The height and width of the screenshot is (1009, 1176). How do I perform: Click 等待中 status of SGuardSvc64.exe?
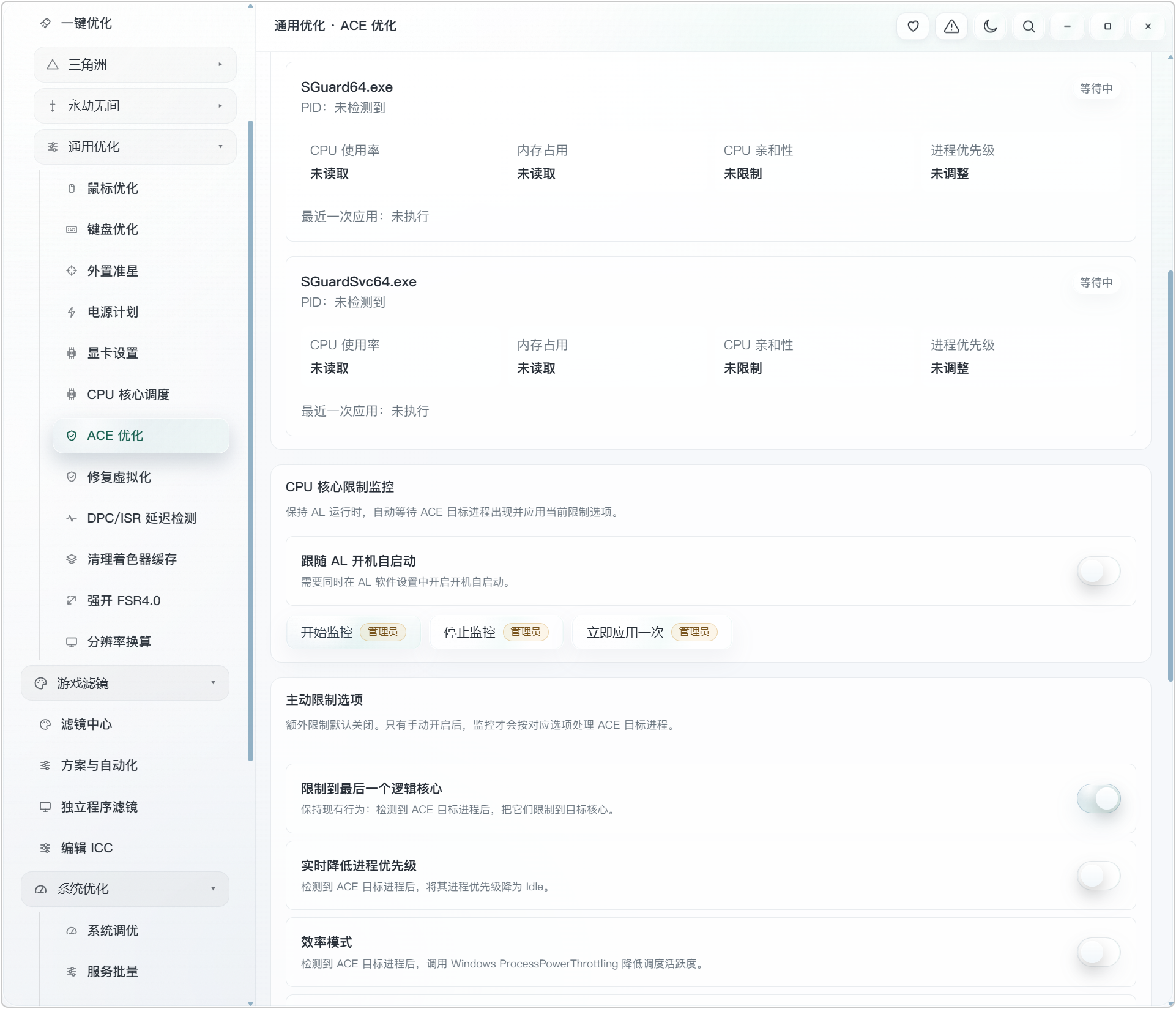pyautogui.click(x=1096, y=283)
